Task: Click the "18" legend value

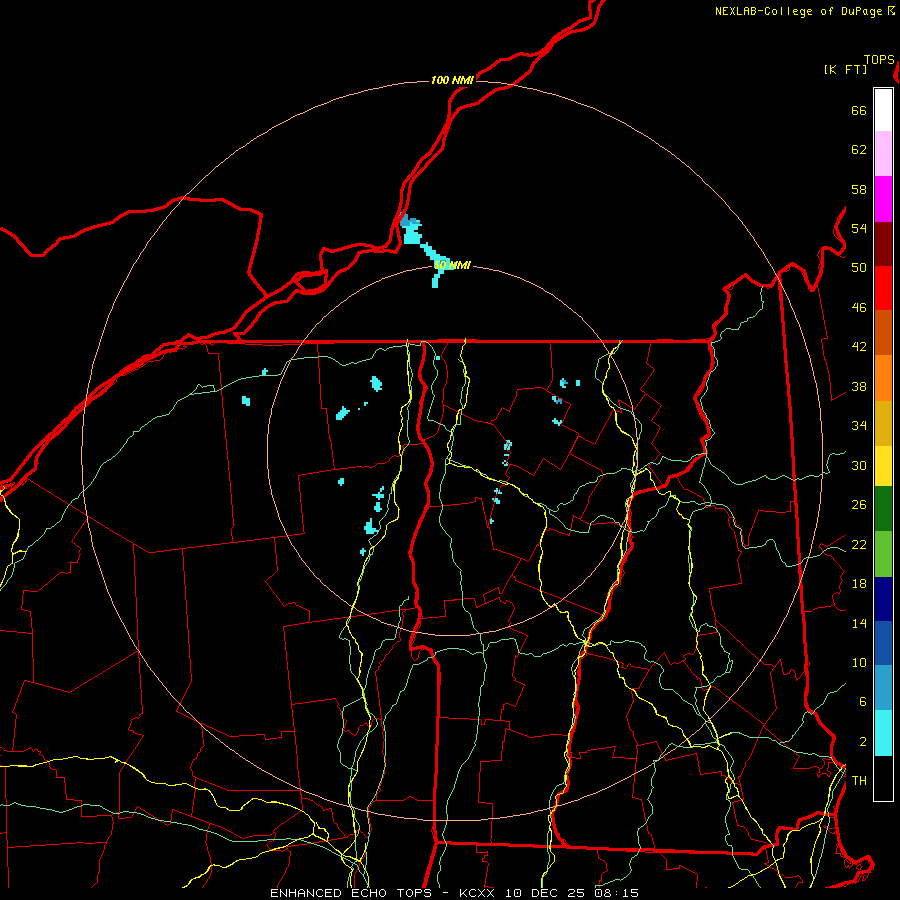Action: tap(859, 584)
